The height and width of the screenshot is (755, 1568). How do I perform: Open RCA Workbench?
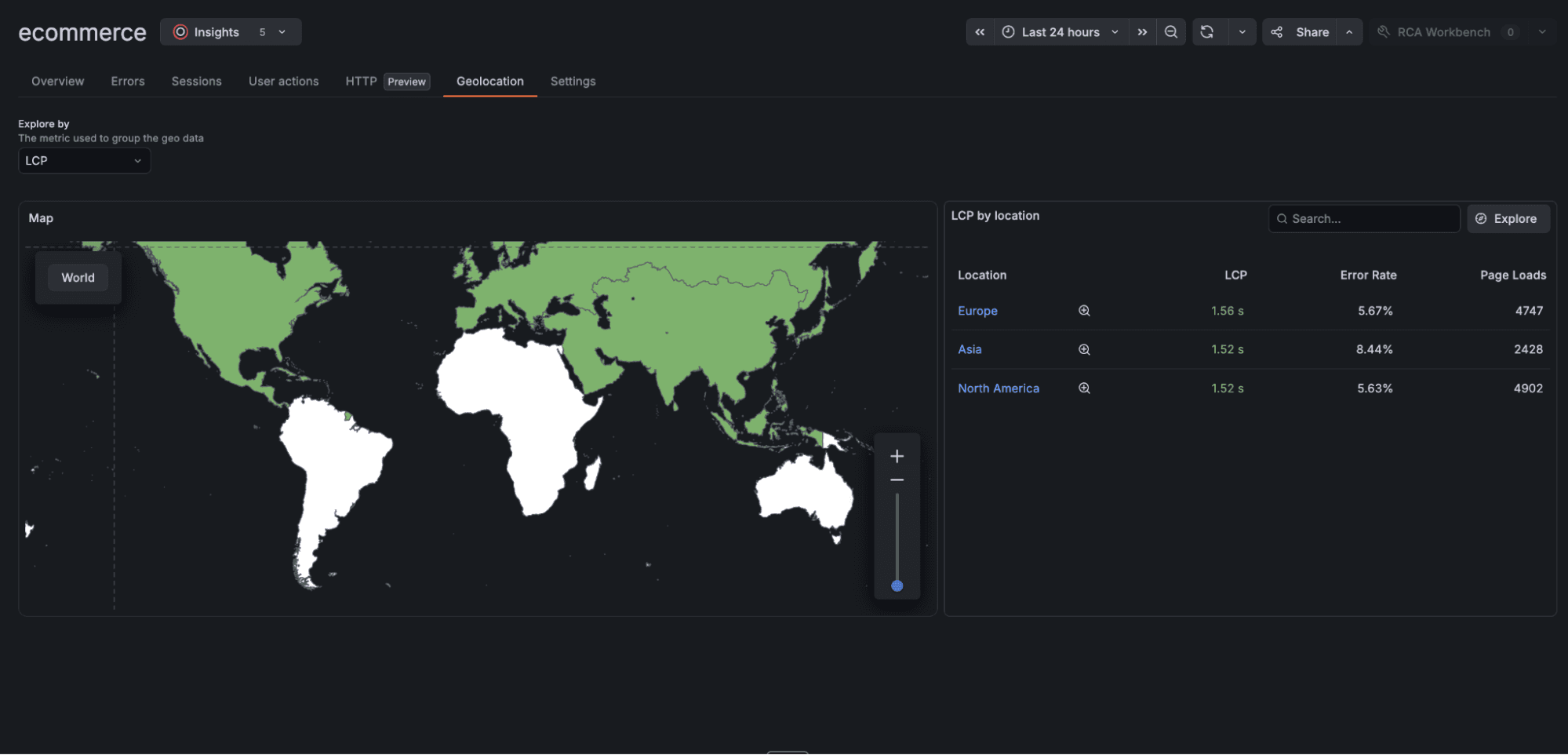pyautogui.click(x=1448, y=32)
